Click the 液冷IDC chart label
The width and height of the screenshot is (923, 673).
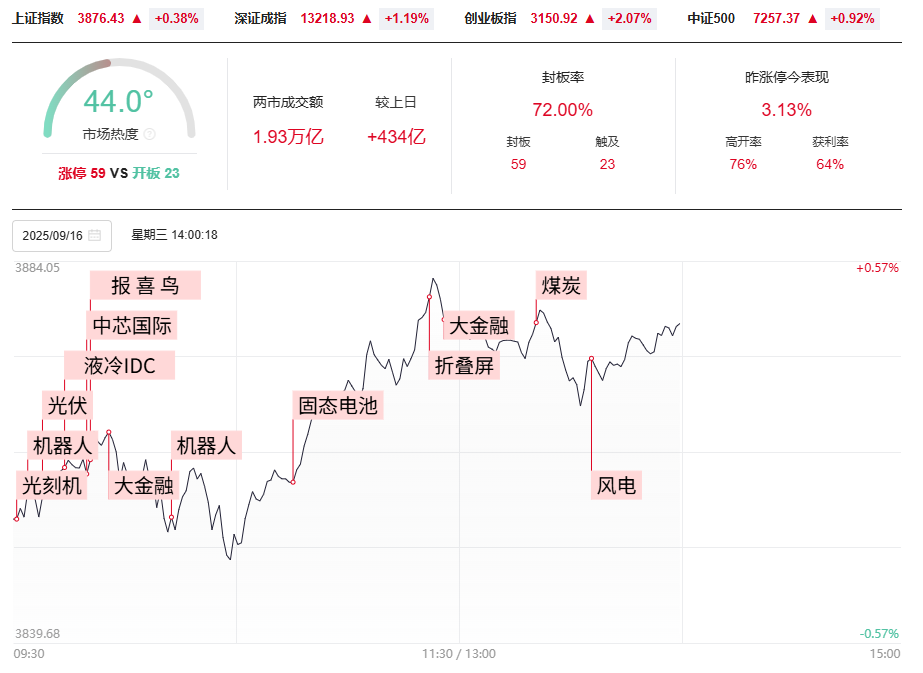(120, 366)
